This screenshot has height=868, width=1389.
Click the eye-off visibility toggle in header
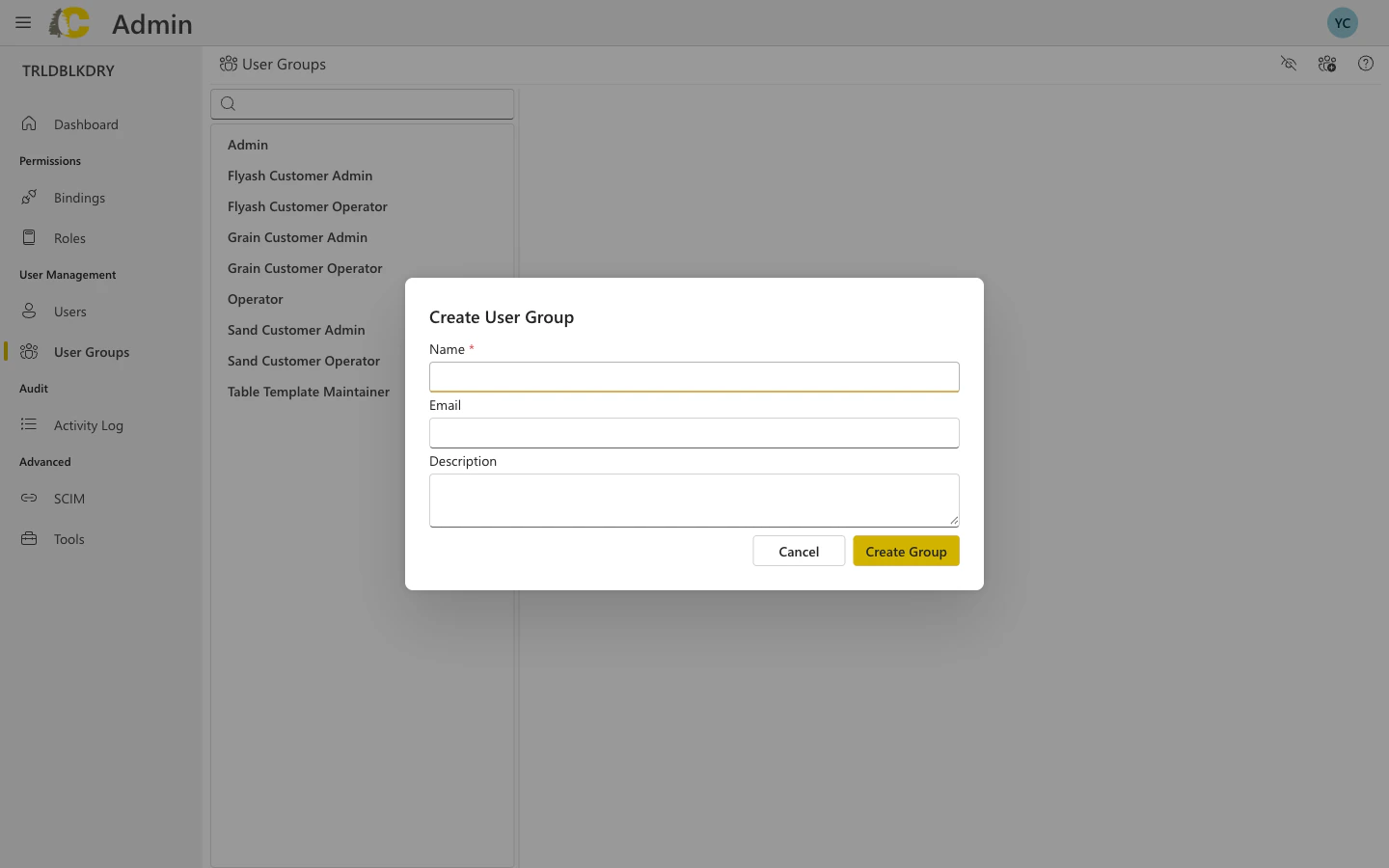coord(1289,64)
